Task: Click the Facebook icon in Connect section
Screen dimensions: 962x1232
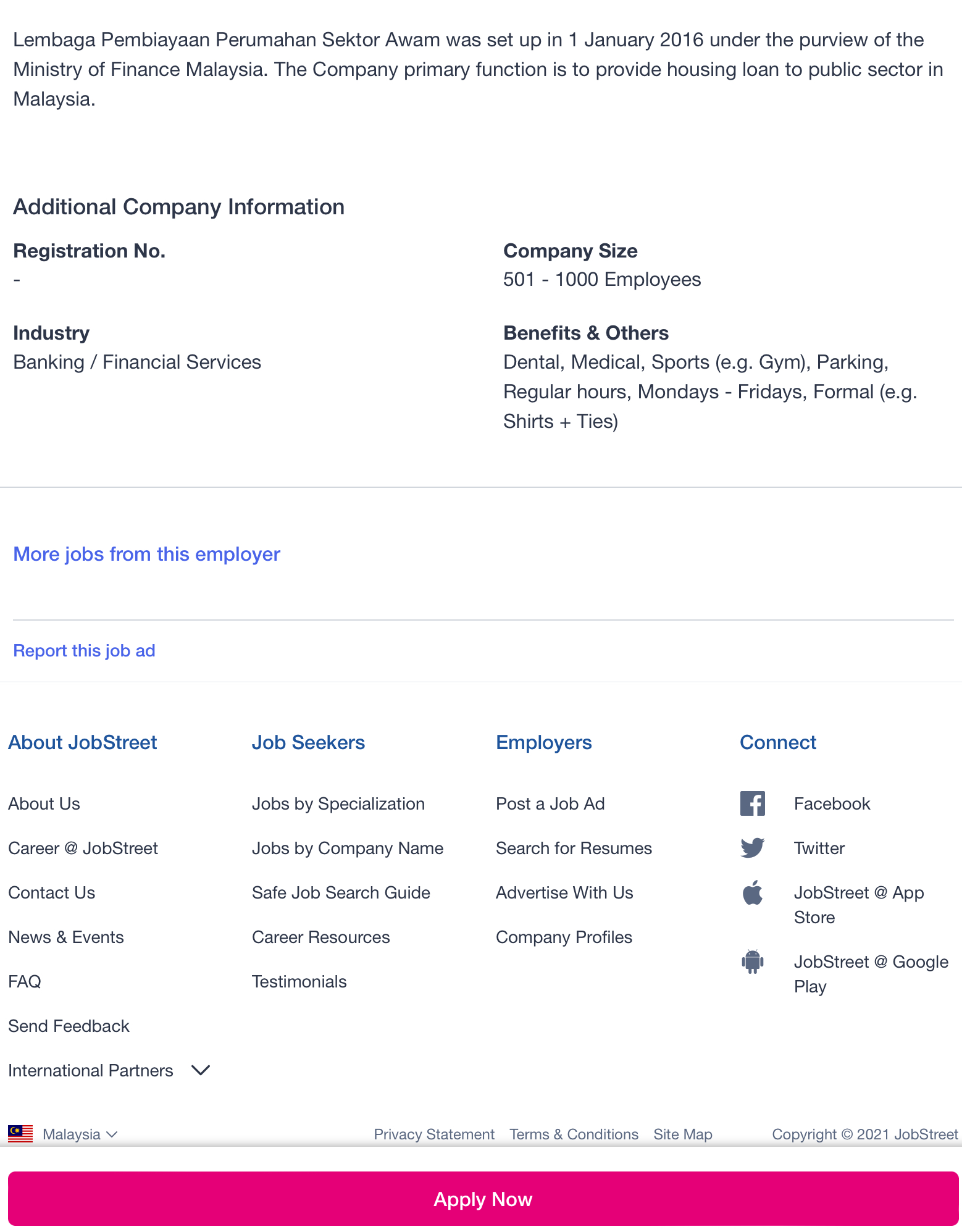Action: [752, 803]
